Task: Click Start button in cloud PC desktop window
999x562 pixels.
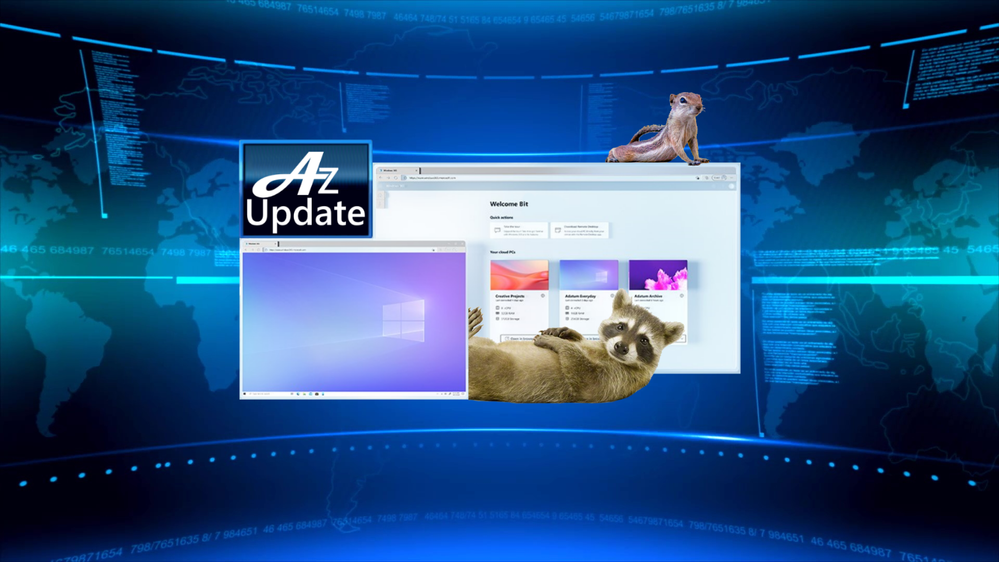Action: (x=245, y=394)
